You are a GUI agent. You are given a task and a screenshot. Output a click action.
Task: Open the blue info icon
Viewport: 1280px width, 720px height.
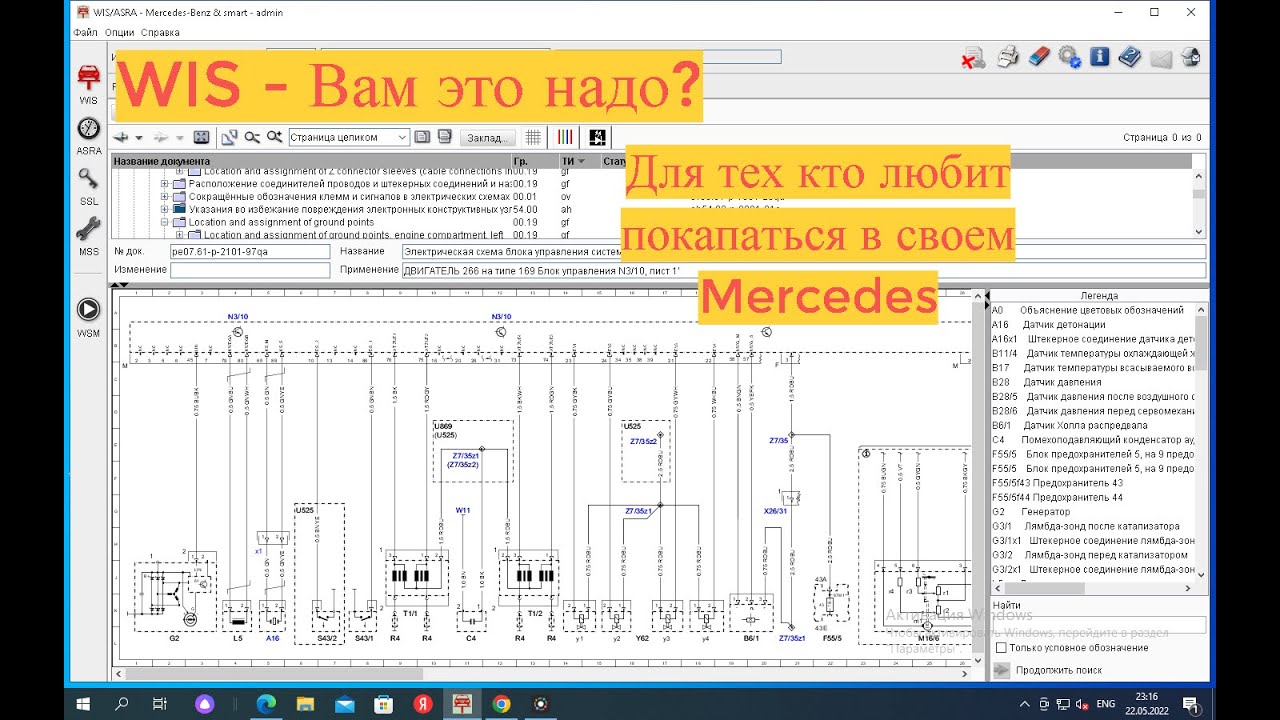pos(1099,57)
